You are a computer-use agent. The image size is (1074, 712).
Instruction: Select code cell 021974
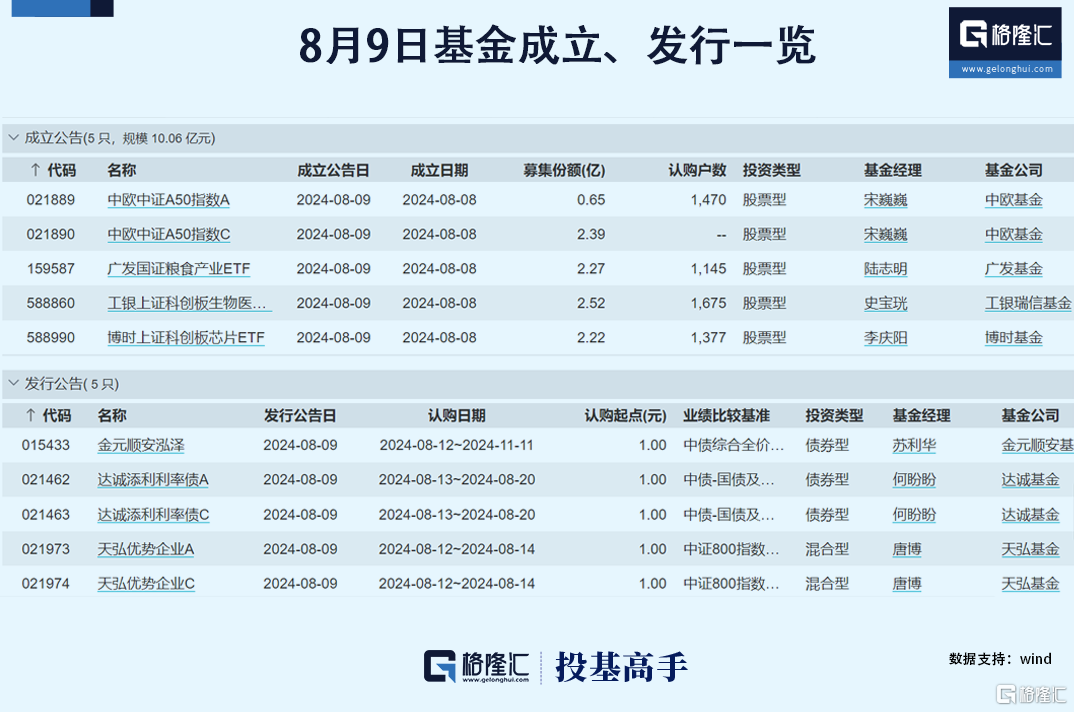46,584
